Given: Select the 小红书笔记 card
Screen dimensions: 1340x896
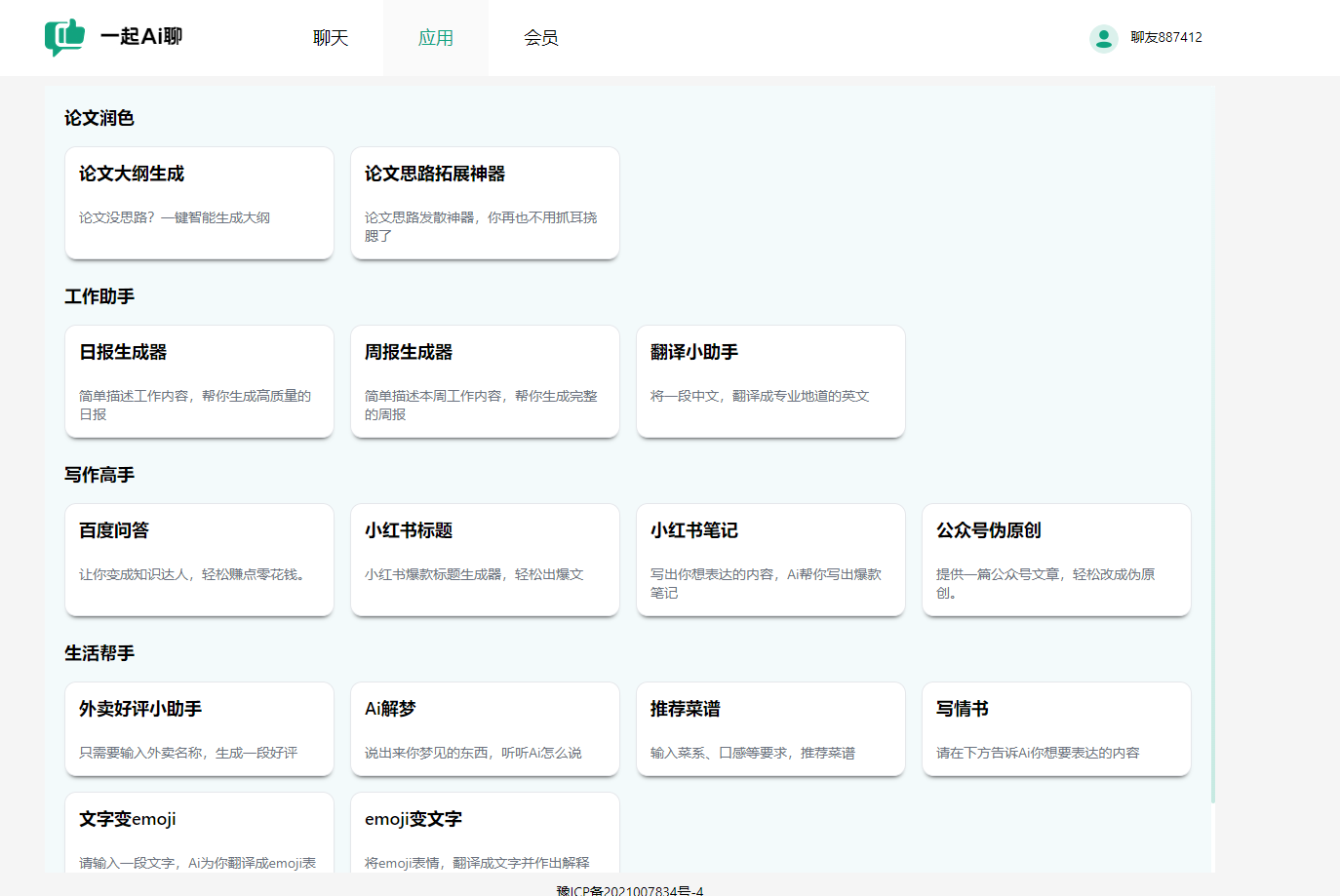Looking at the screenshot, I should 770,560.
